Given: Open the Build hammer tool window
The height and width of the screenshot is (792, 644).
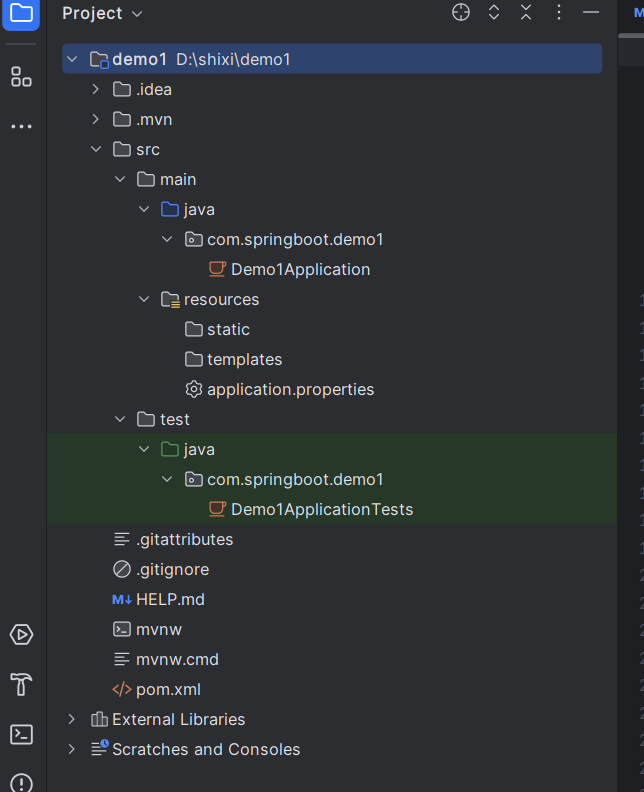Looking at the screenshot, I should (21, 684).
